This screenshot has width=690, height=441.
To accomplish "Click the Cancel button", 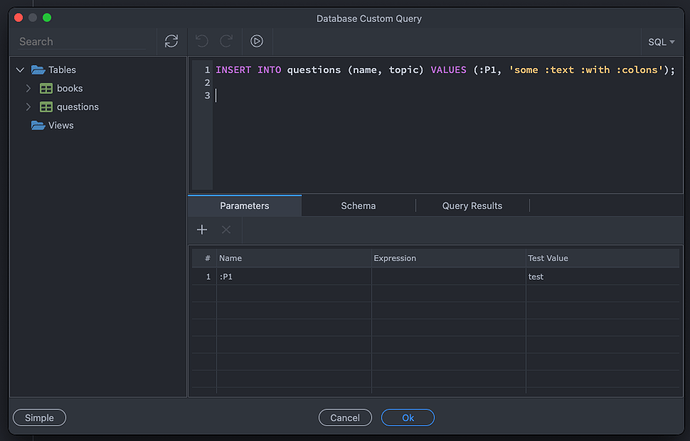I will pos(345,418).
